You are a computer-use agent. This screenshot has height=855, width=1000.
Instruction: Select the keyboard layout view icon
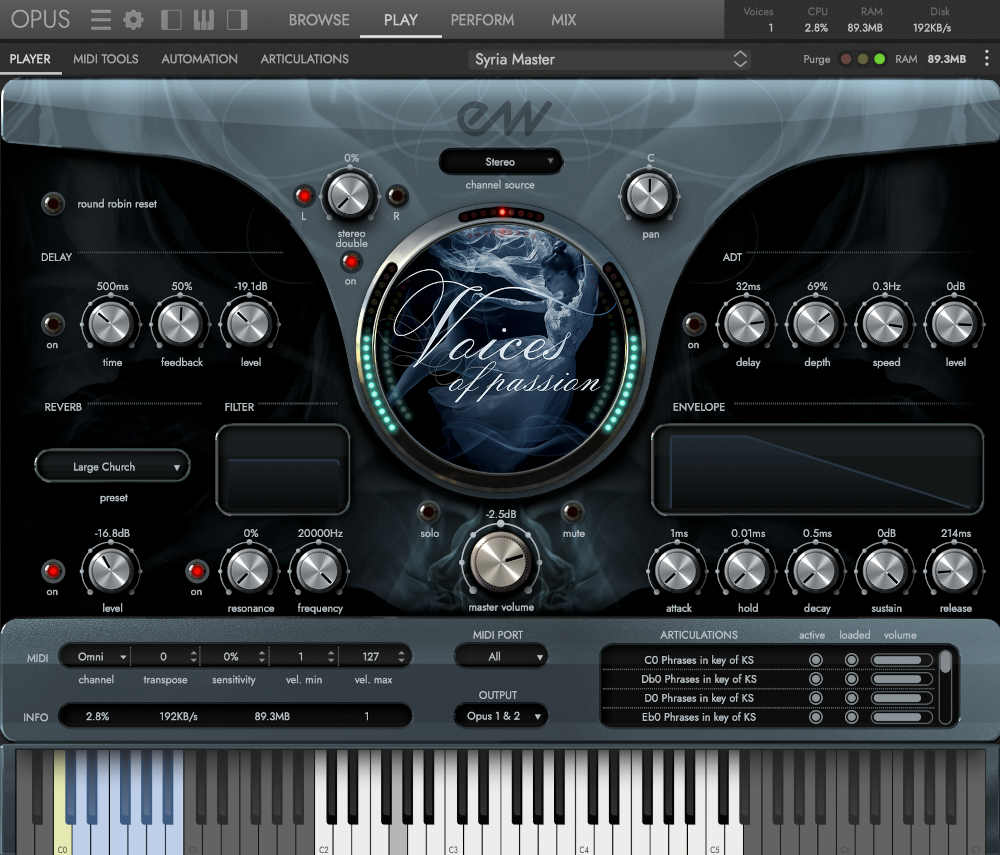tap(203, 19)
